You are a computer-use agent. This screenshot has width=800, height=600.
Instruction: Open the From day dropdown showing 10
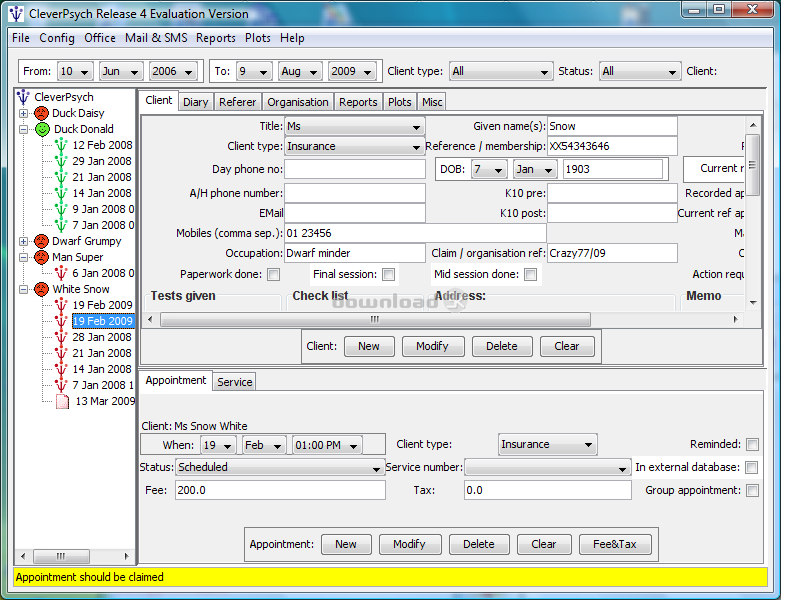pyautogui.click(x=75, y=71)
